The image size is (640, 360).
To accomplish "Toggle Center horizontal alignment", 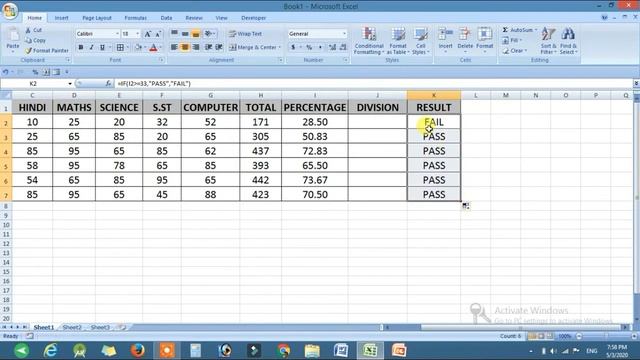I will pyautogui.click(x=185, y=47).
